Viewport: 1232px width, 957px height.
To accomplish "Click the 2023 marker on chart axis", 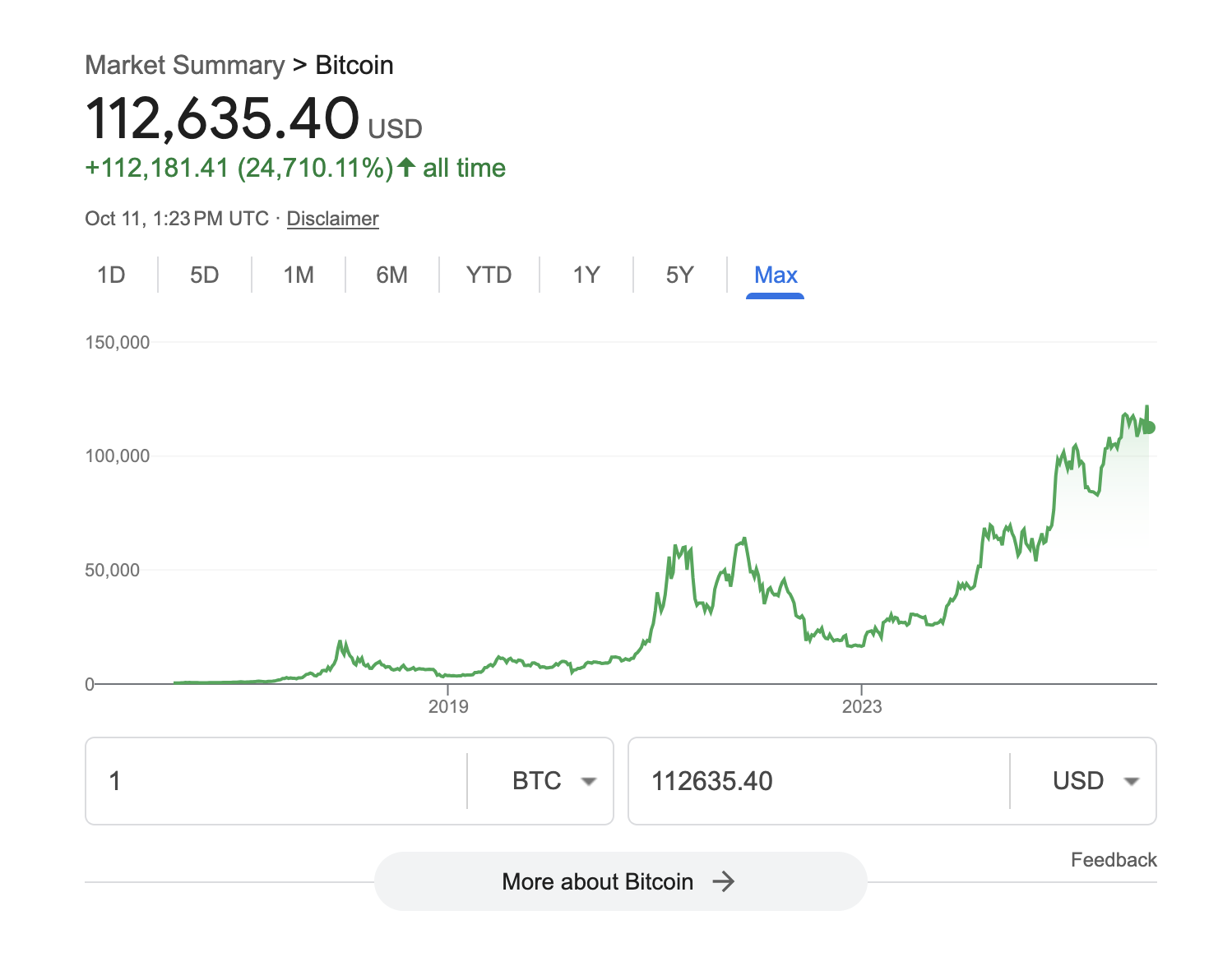I will pyautogui.click(x=861, y=706).
